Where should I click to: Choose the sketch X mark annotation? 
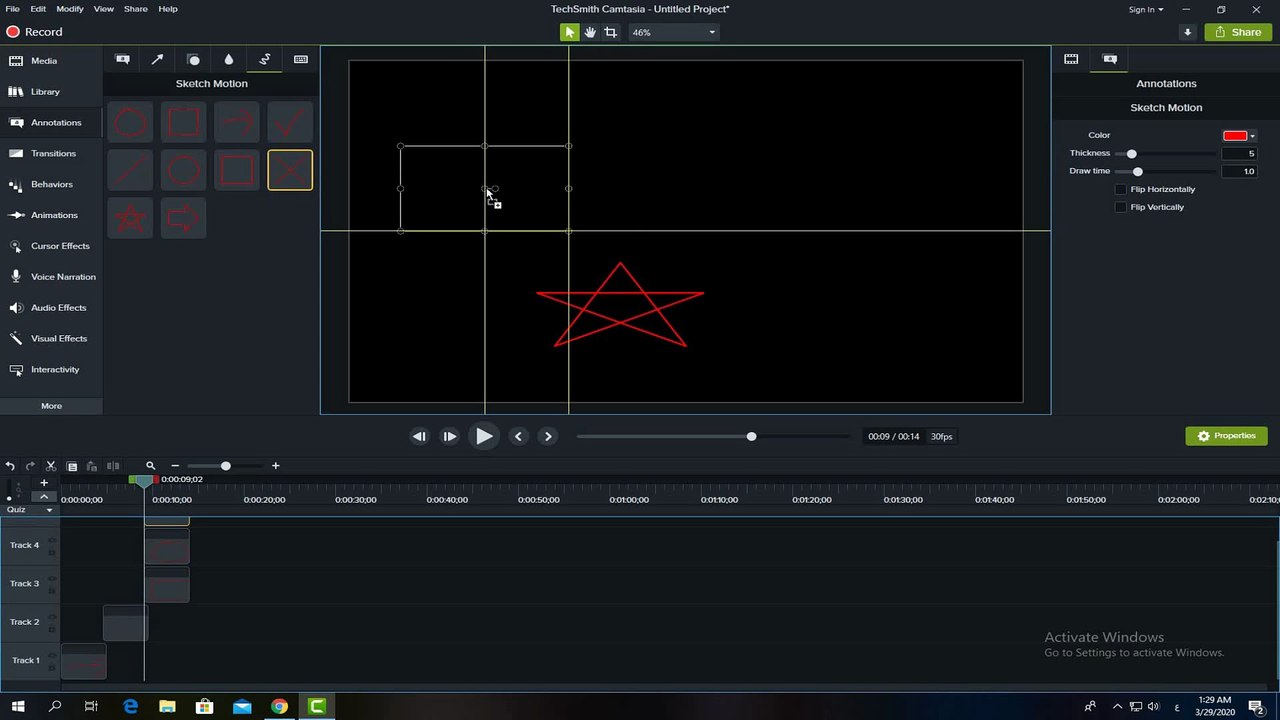290,170
